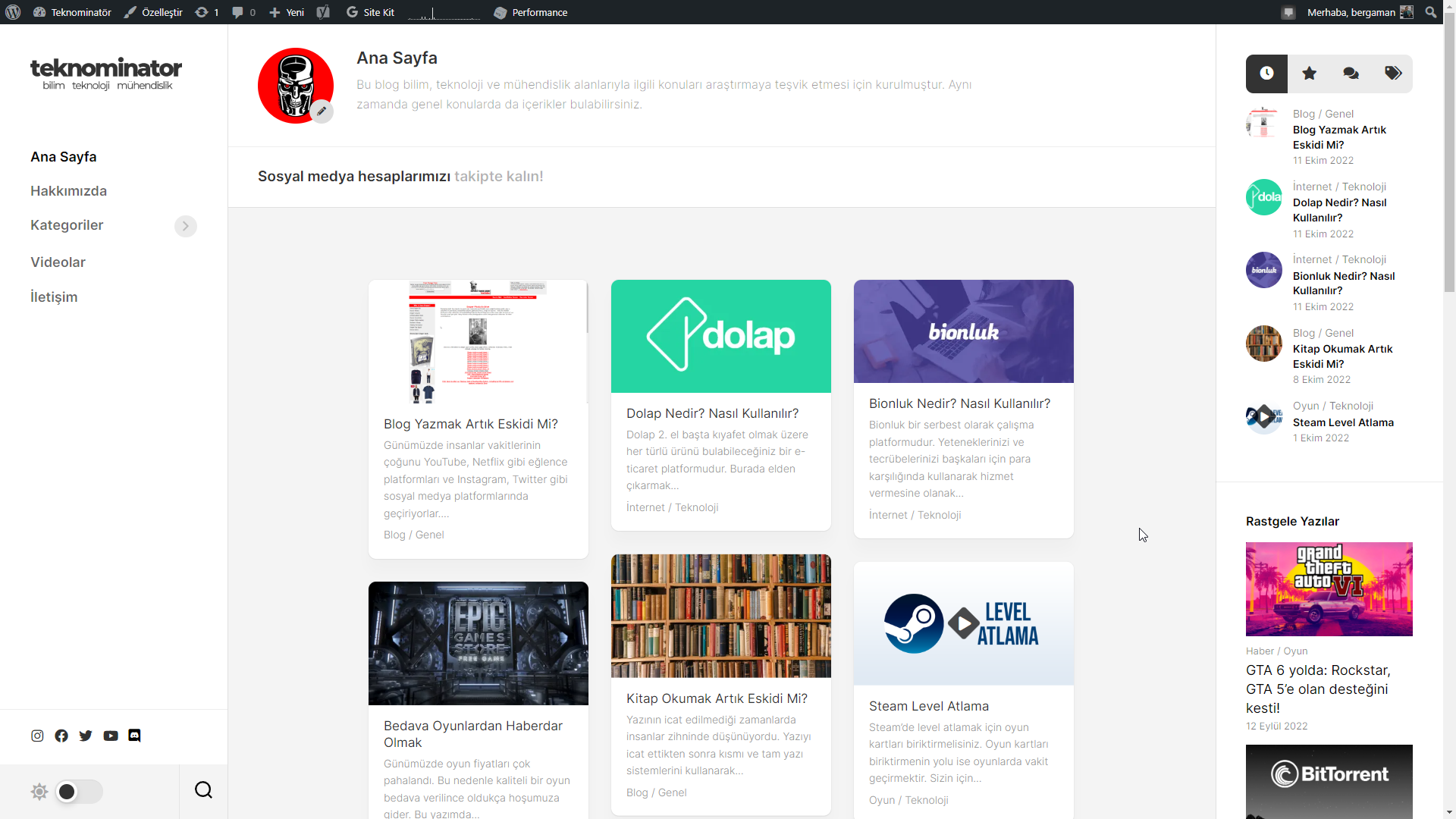Open Blog Yazmak card title
This screenshot has height=819, width=1456.
pyautogui.click(x=471, y=424)
